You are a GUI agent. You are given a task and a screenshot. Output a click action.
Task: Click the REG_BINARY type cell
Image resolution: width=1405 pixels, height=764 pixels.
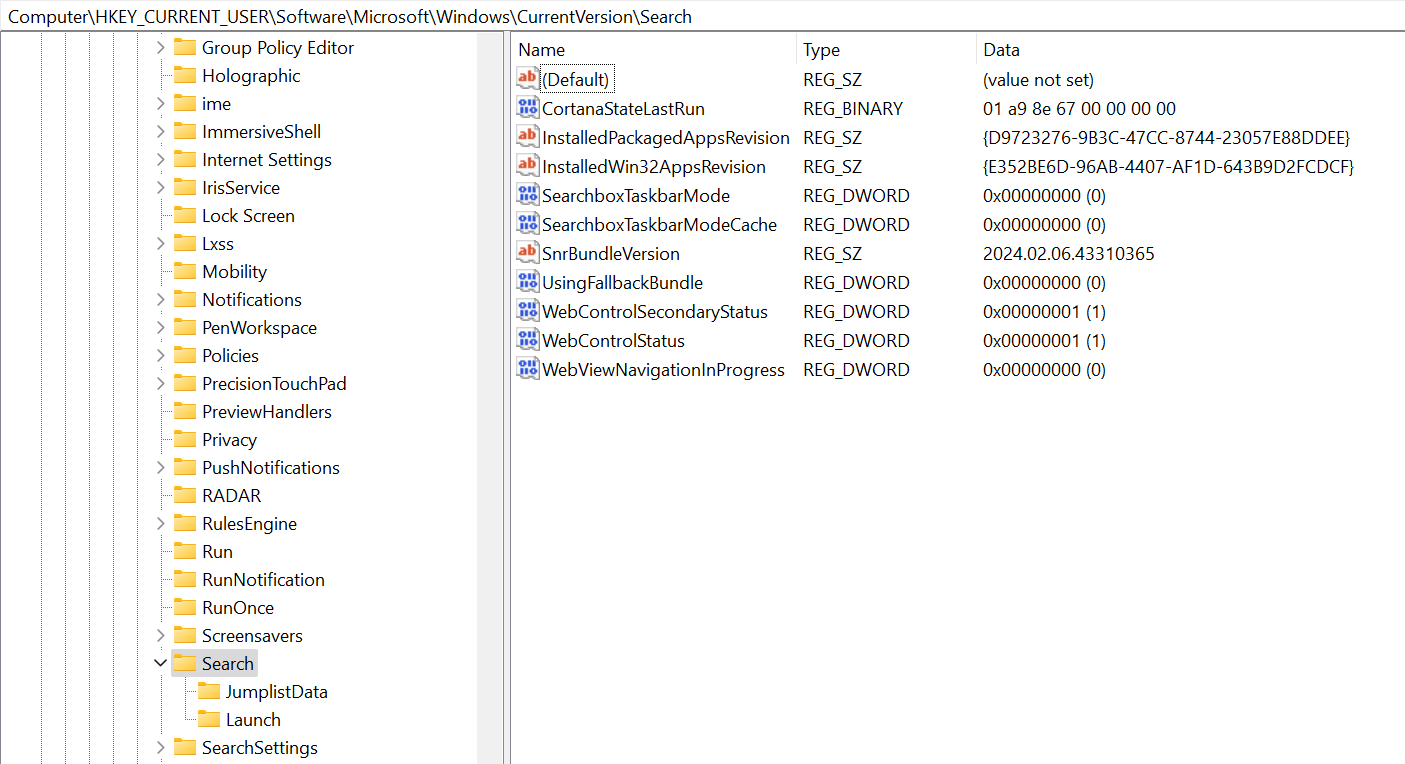click(853, 108)
